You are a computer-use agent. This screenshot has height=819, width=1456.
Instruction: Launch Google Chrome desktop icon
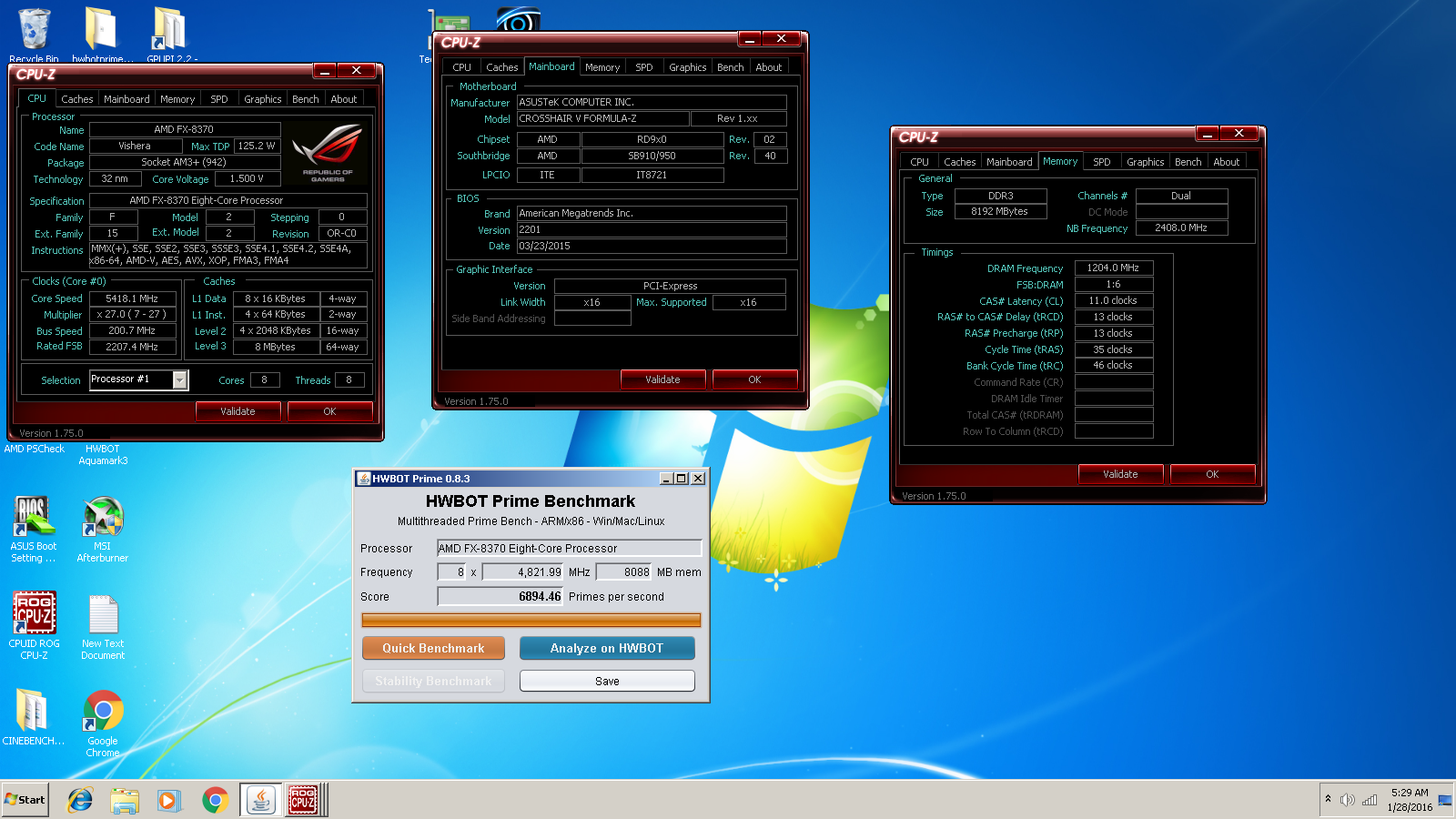(x=103, y=723)
